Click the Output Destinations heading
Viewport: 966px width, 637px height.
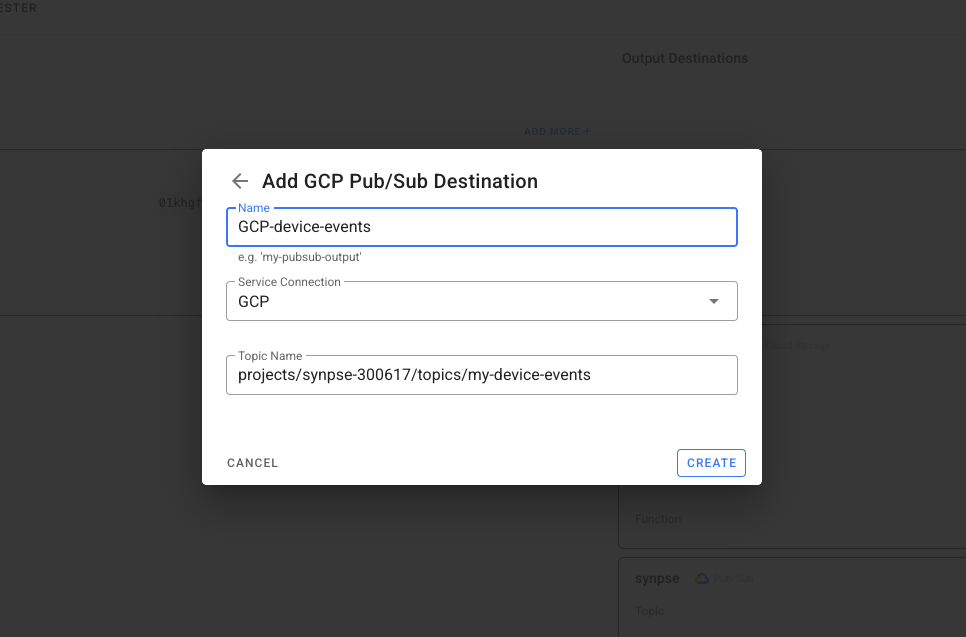685,58
